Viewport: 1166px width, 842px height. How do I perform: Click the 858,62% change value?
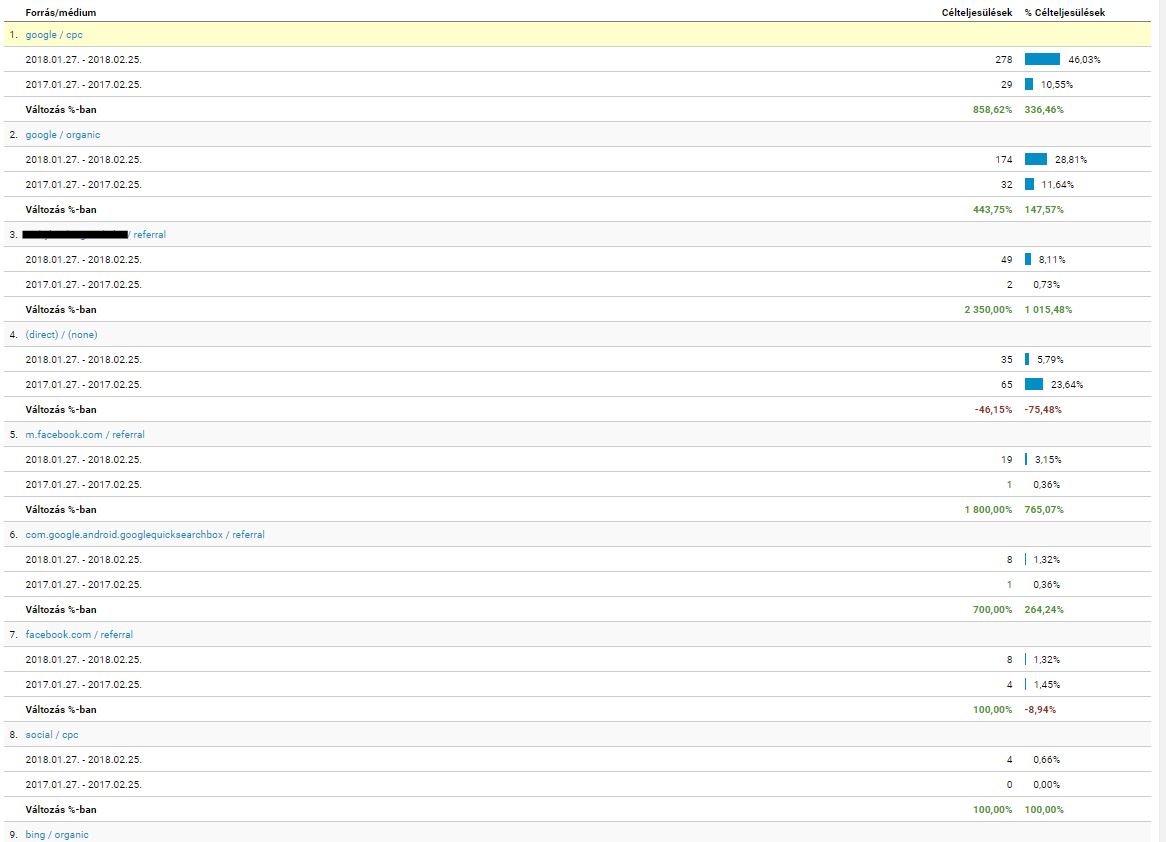point(992,110)
